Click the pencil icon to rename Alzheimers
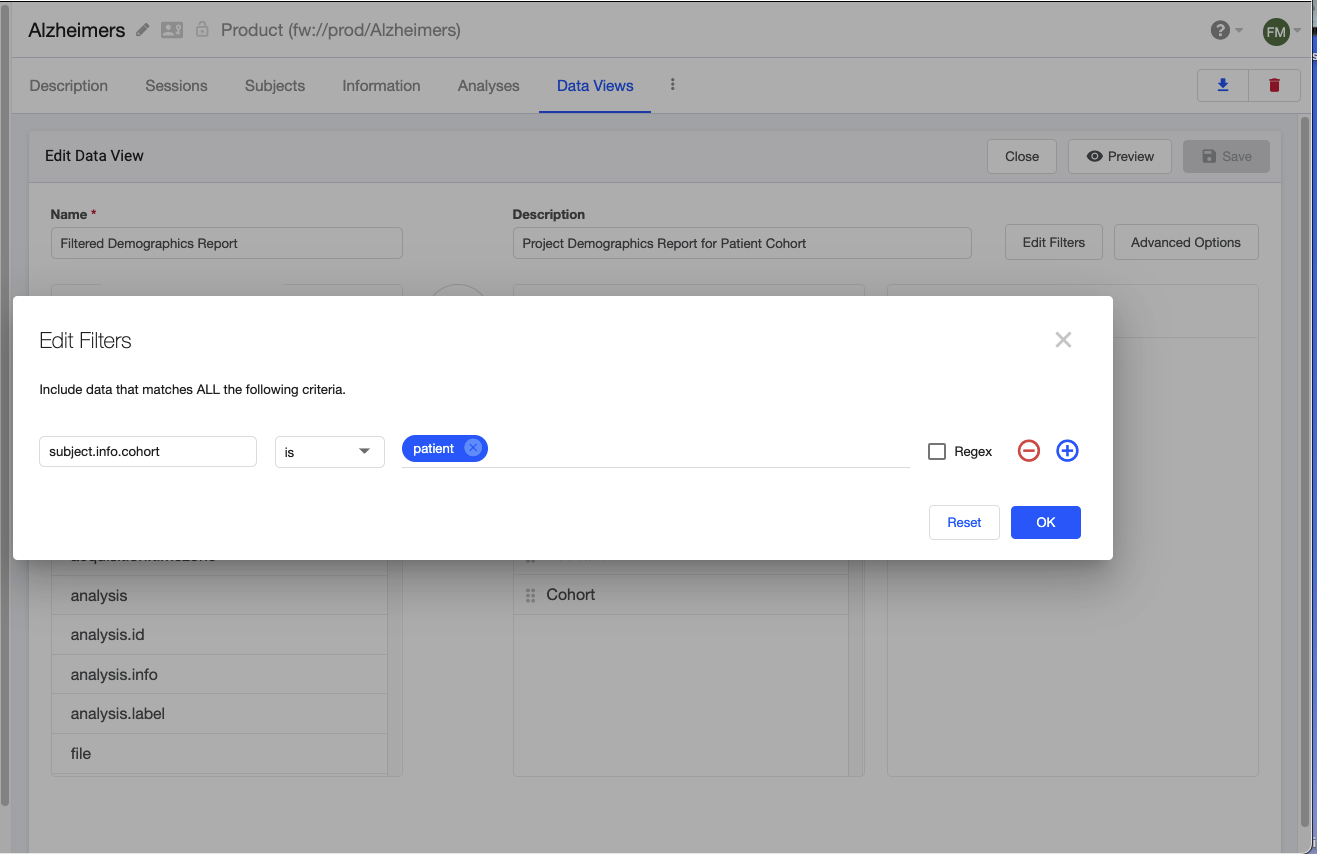1317x854 pixels. [140, 30]
